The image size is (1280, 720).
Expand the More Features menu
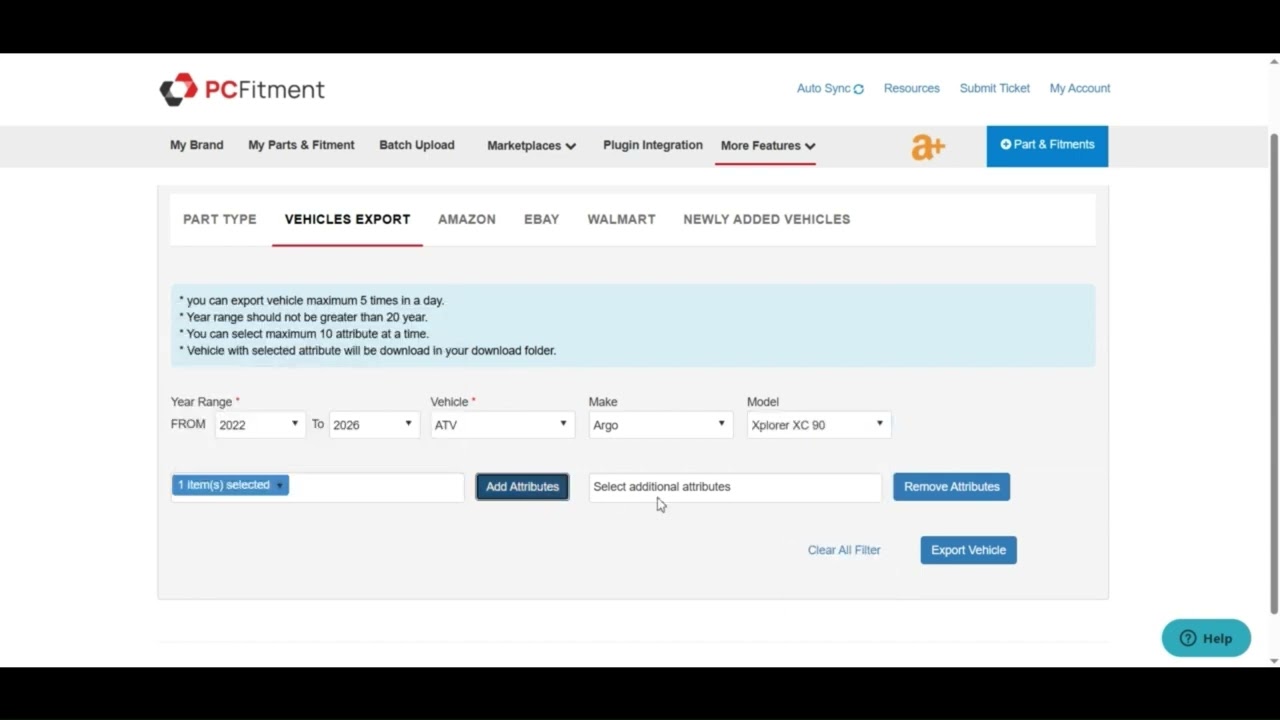(x=768, y=146)
